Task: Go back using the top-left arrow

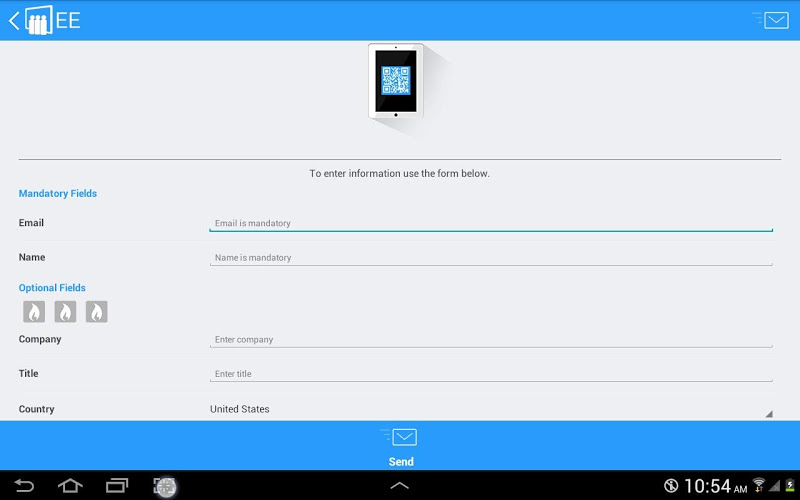Action: coord(14,21)
